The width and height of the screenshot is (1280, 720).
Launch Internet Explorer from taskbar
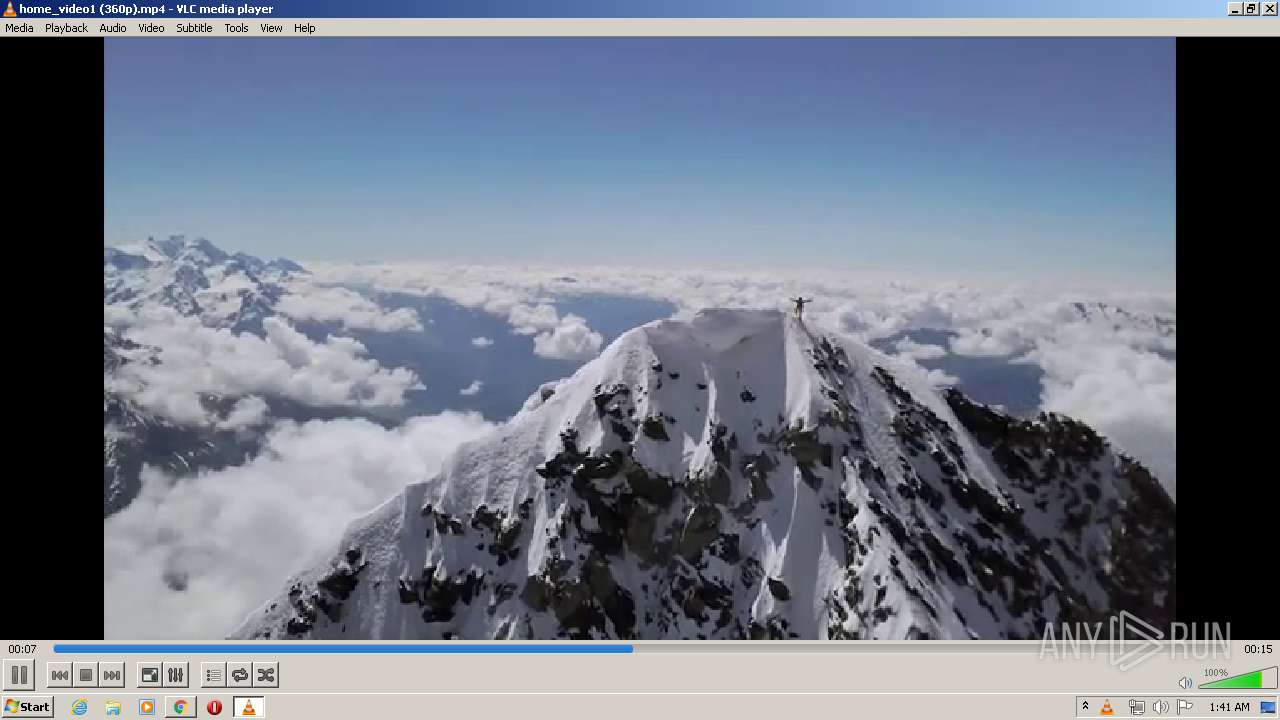tap(79, 707)
